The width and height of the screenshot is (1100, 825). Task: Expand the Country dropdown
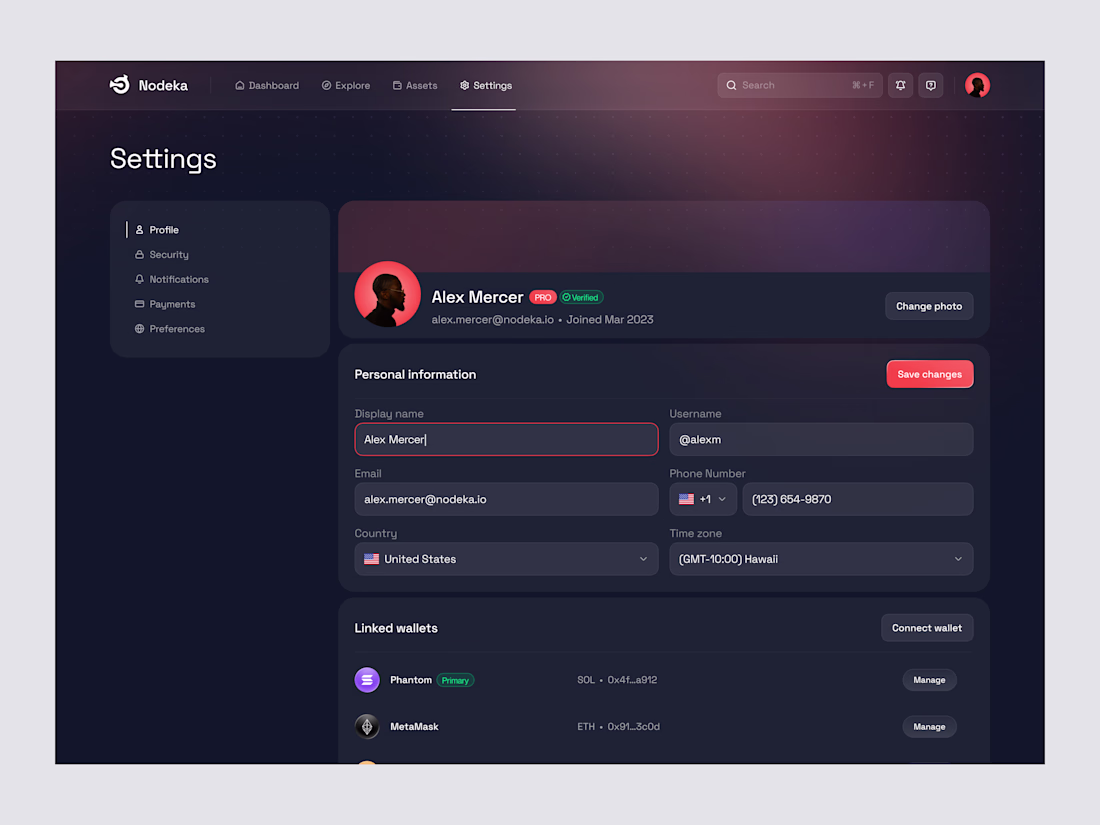pos(507,559)
